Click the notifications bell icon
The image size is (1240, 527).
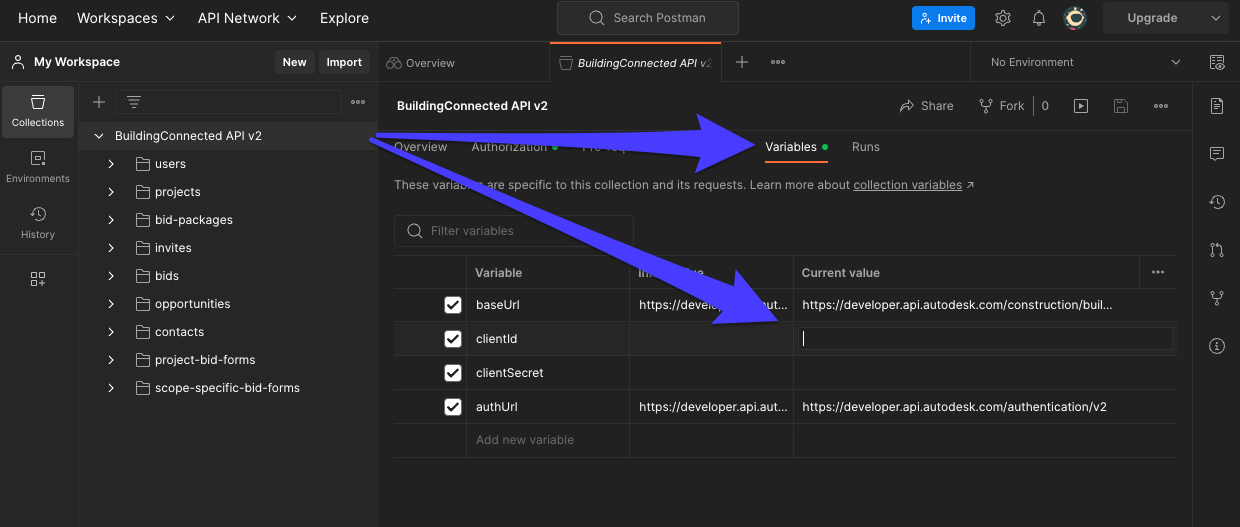point(1039,18)
